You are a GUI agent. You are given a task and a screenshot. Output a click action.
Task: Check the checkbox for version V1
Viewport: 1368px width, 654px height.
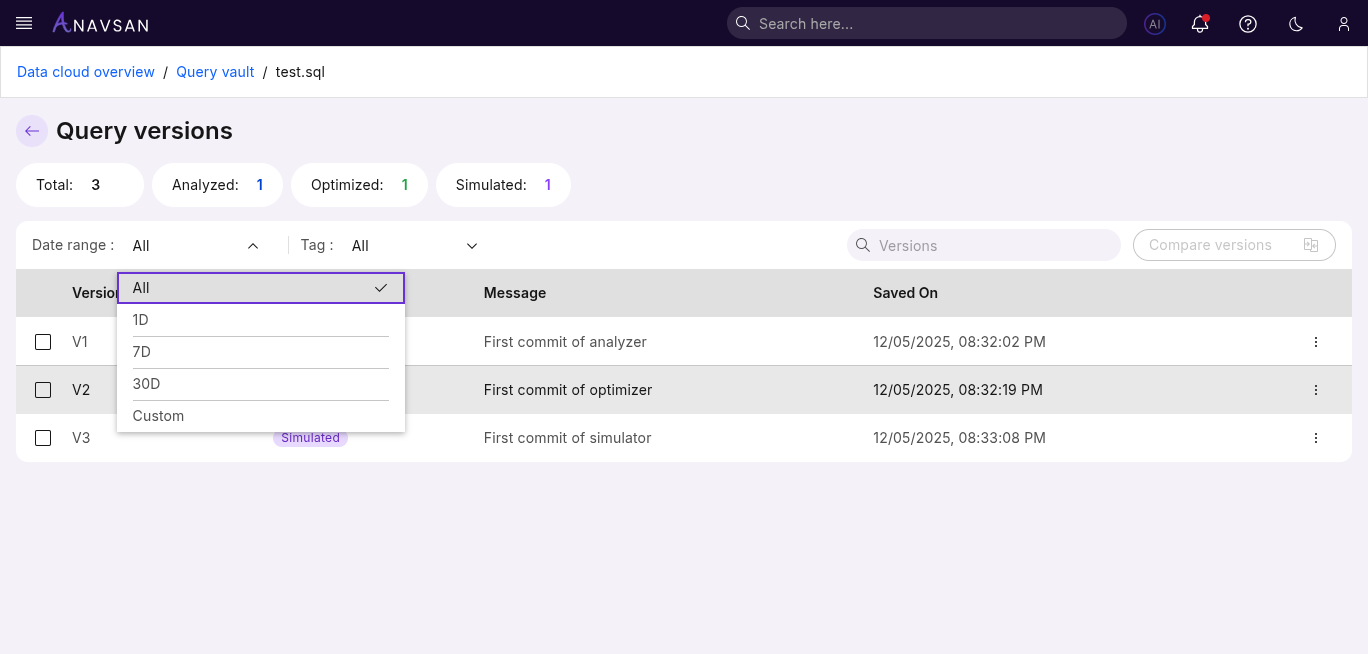pyautogui.click(x=42, y=341)
